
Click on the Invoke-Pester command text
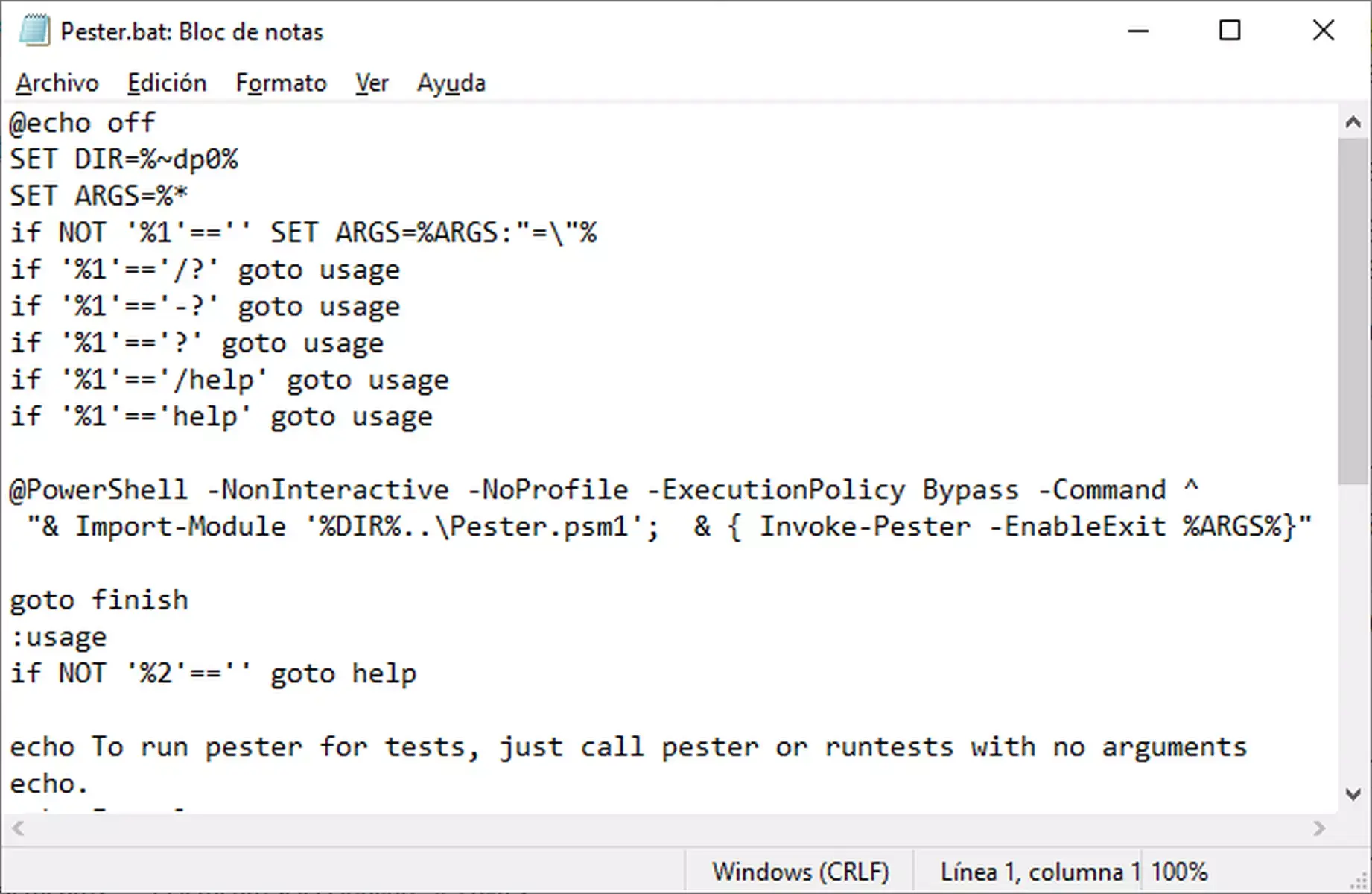[x=863, y=526]
